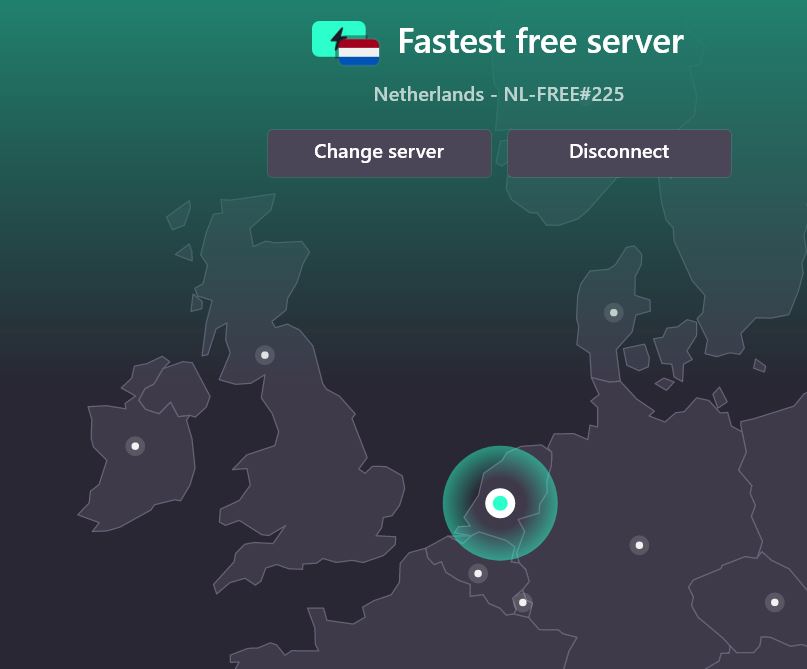This screenshot has width=807, height=669.
Task: Click the fastest server Netherlands flag icon
Action: pos(345,43)
